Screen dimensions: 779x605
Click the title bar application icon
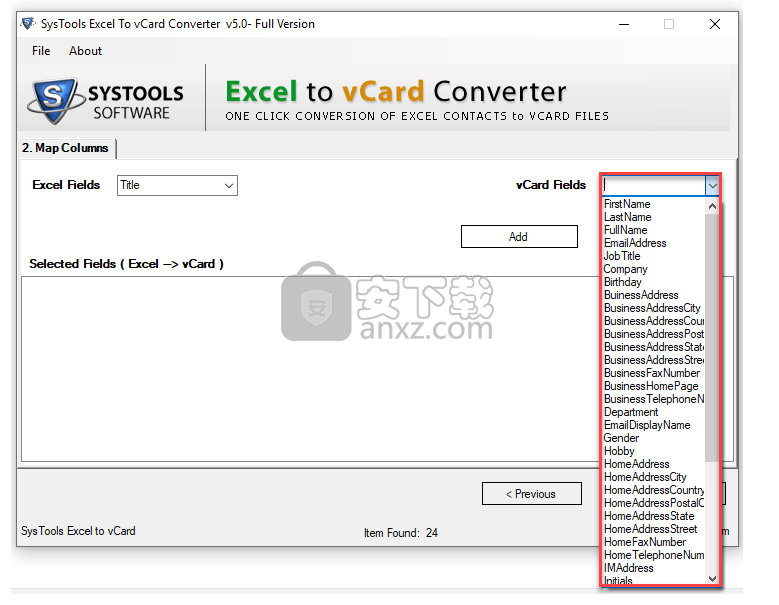click(28, 23)
